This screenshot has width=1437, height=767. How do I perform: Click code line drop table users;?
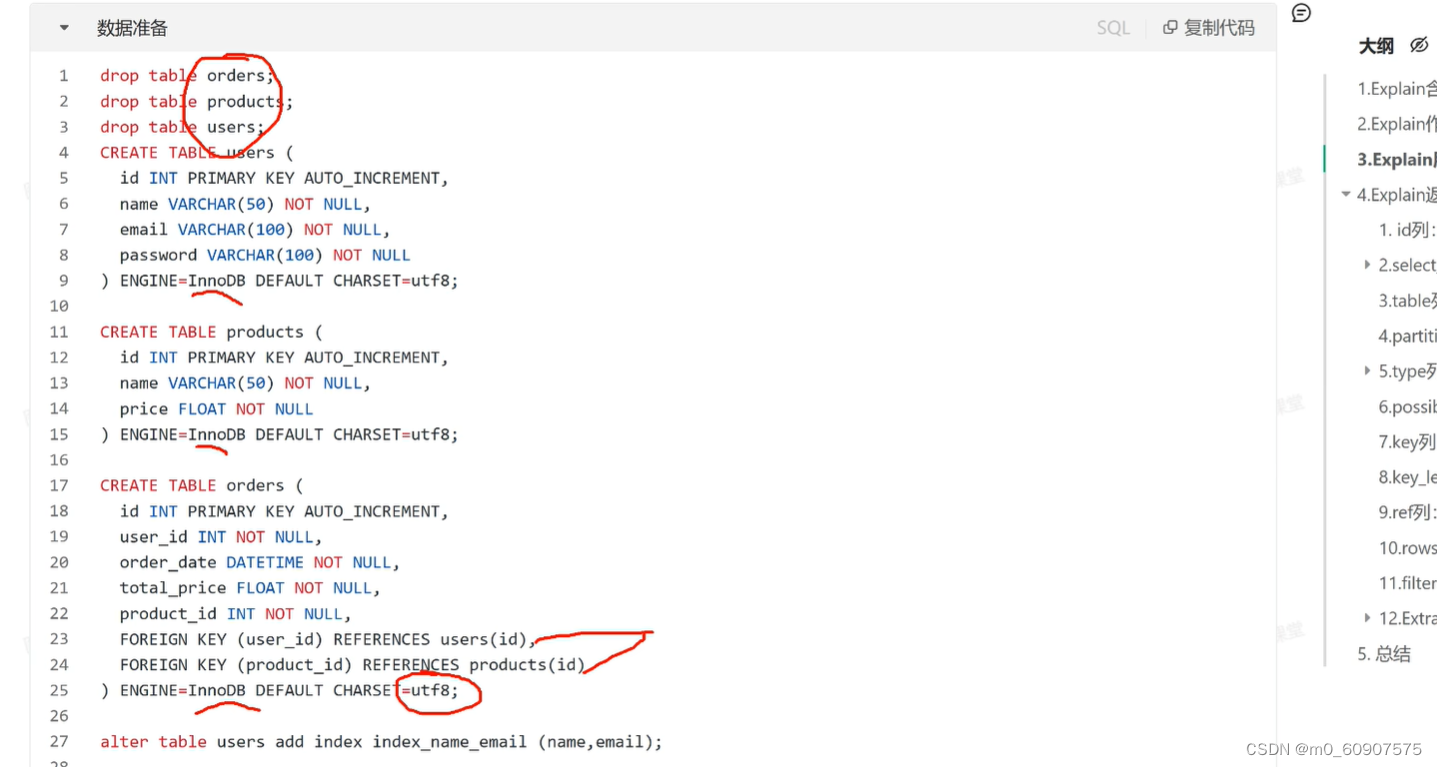[182, 127]
